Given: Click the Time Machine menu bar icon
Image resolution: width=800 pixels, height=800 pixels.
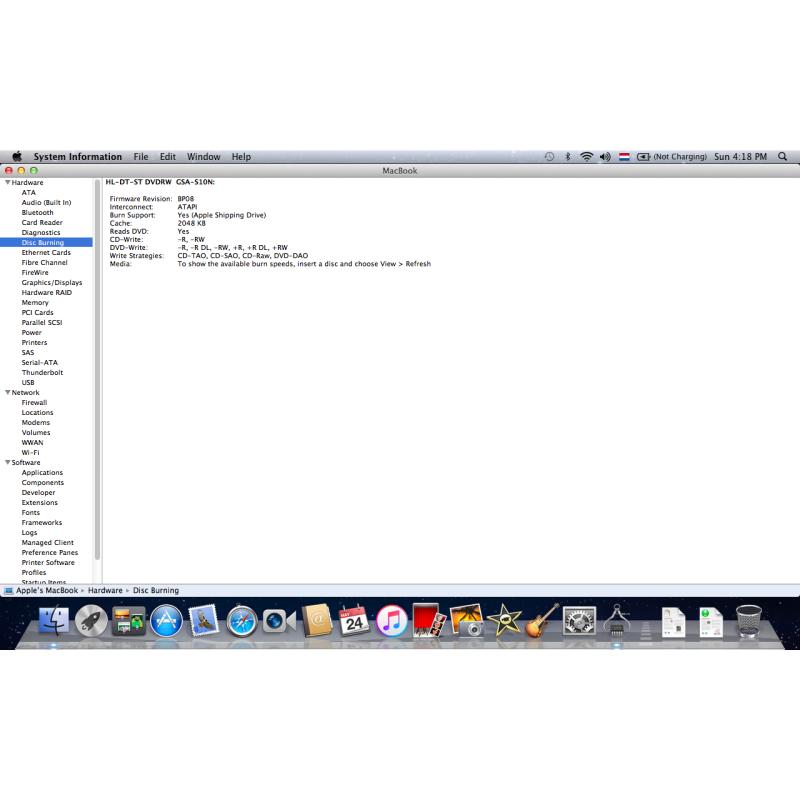Looking at the screenshot, I should coord(549,157).
